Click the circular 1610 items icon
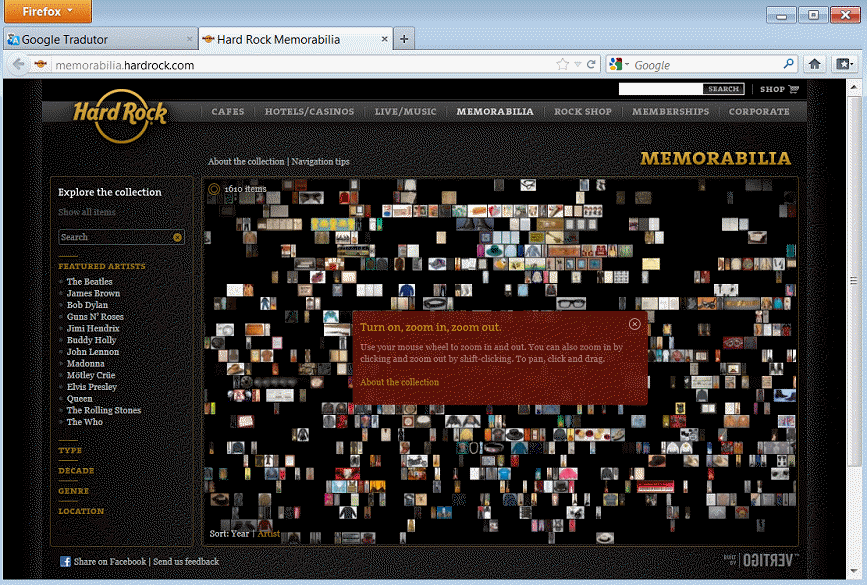Screen dimensions: 867x585 (214, 189)
